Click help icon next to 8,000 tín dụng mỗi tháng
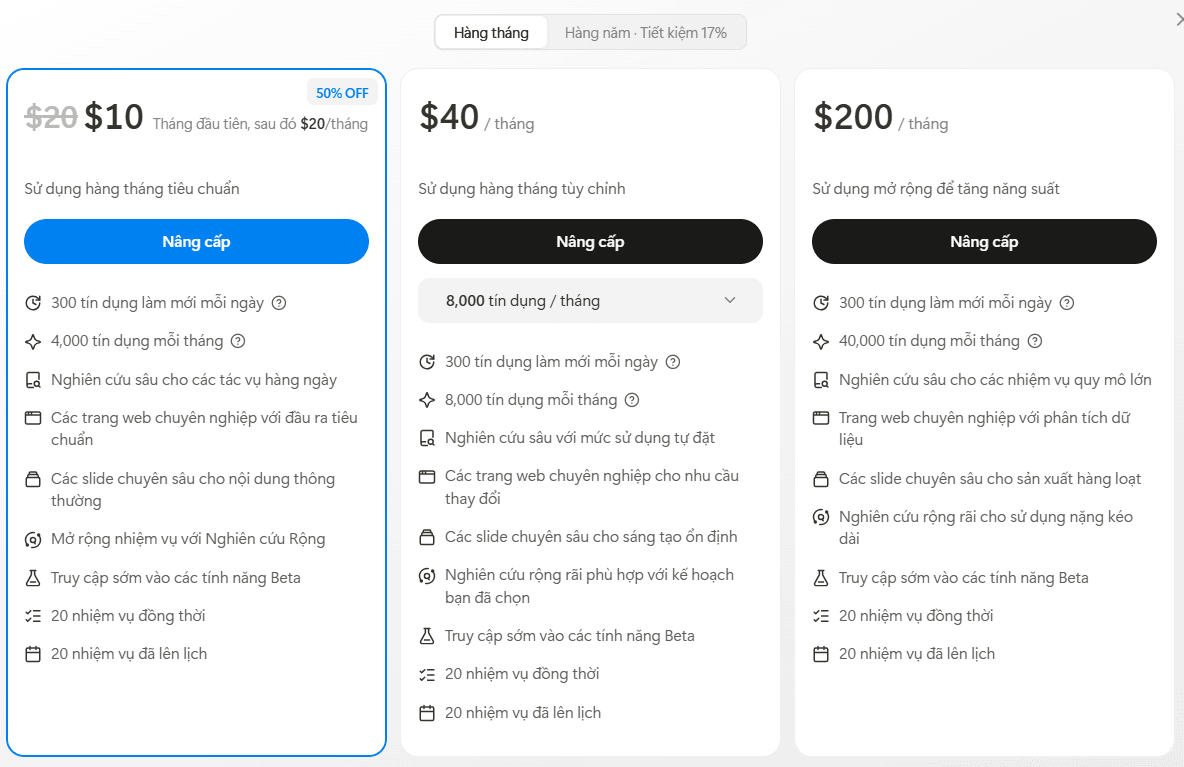 point(632,400)
